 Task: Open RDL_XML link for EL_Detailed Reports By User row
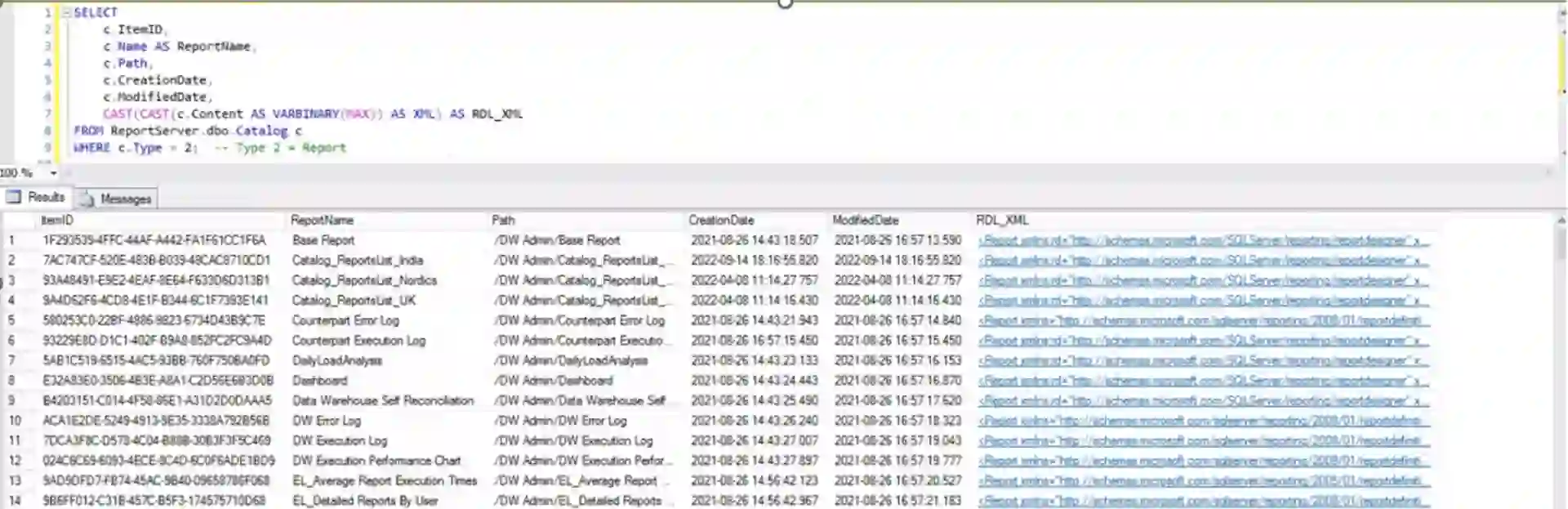1203,501
